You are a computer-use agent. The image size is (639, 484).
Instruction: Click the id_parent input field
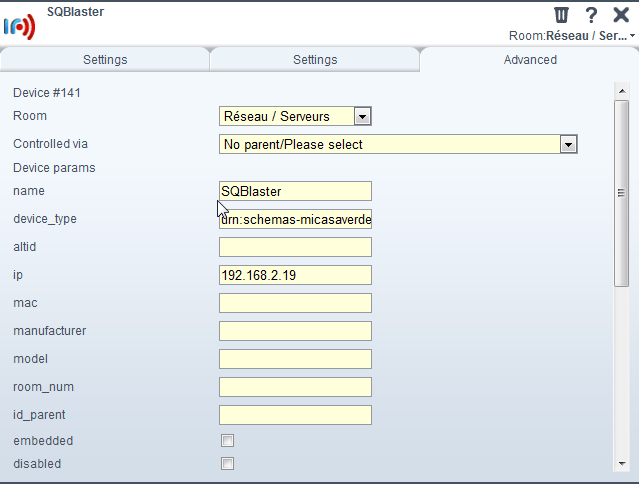[295, 415]
